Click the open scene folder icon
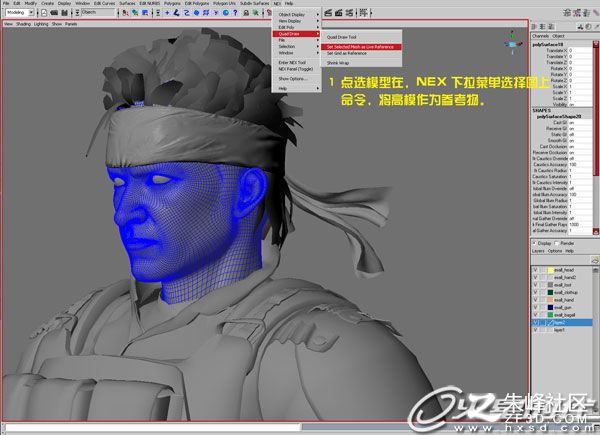Image resolution: width=600 pixels, height=435 pixels. coord(54,13)
